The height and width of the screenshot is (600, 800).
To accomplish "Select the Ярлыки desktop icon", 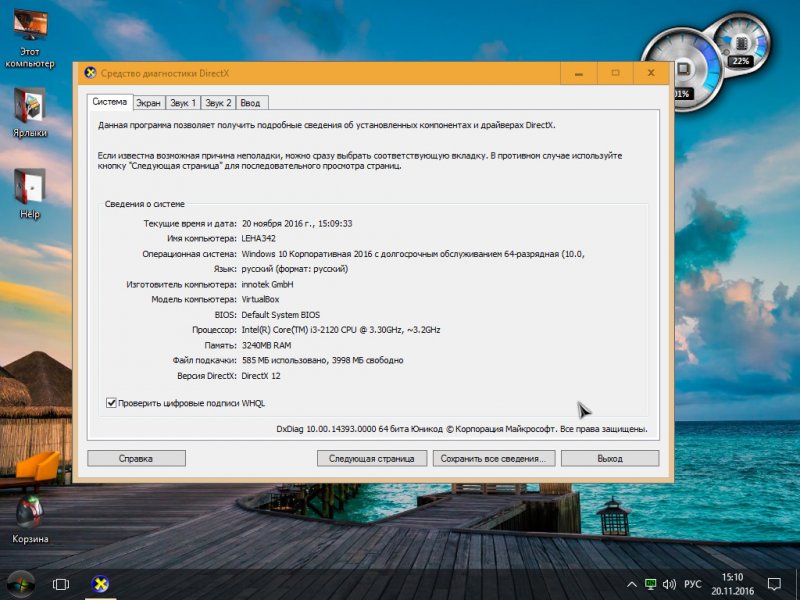I will [30, 113].
